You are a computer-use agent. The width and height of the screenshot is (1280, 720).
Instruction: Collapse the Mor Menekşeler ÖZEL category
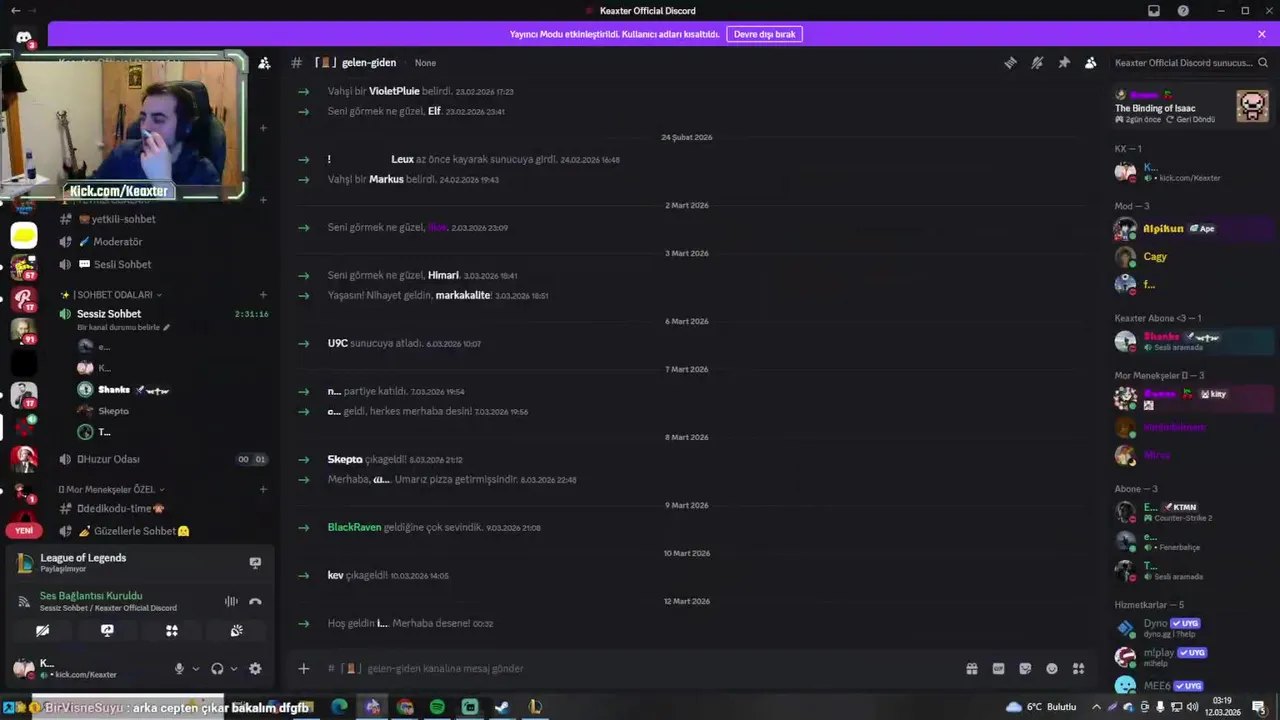pyautogui.click(x=111, y=490)
